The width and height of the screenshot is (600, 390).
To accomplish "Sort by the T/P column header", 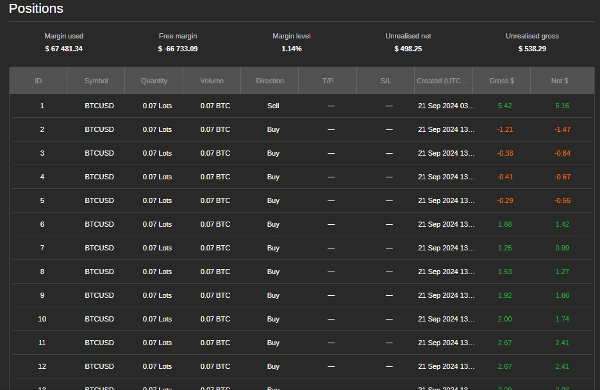I will tap(328, 81).
